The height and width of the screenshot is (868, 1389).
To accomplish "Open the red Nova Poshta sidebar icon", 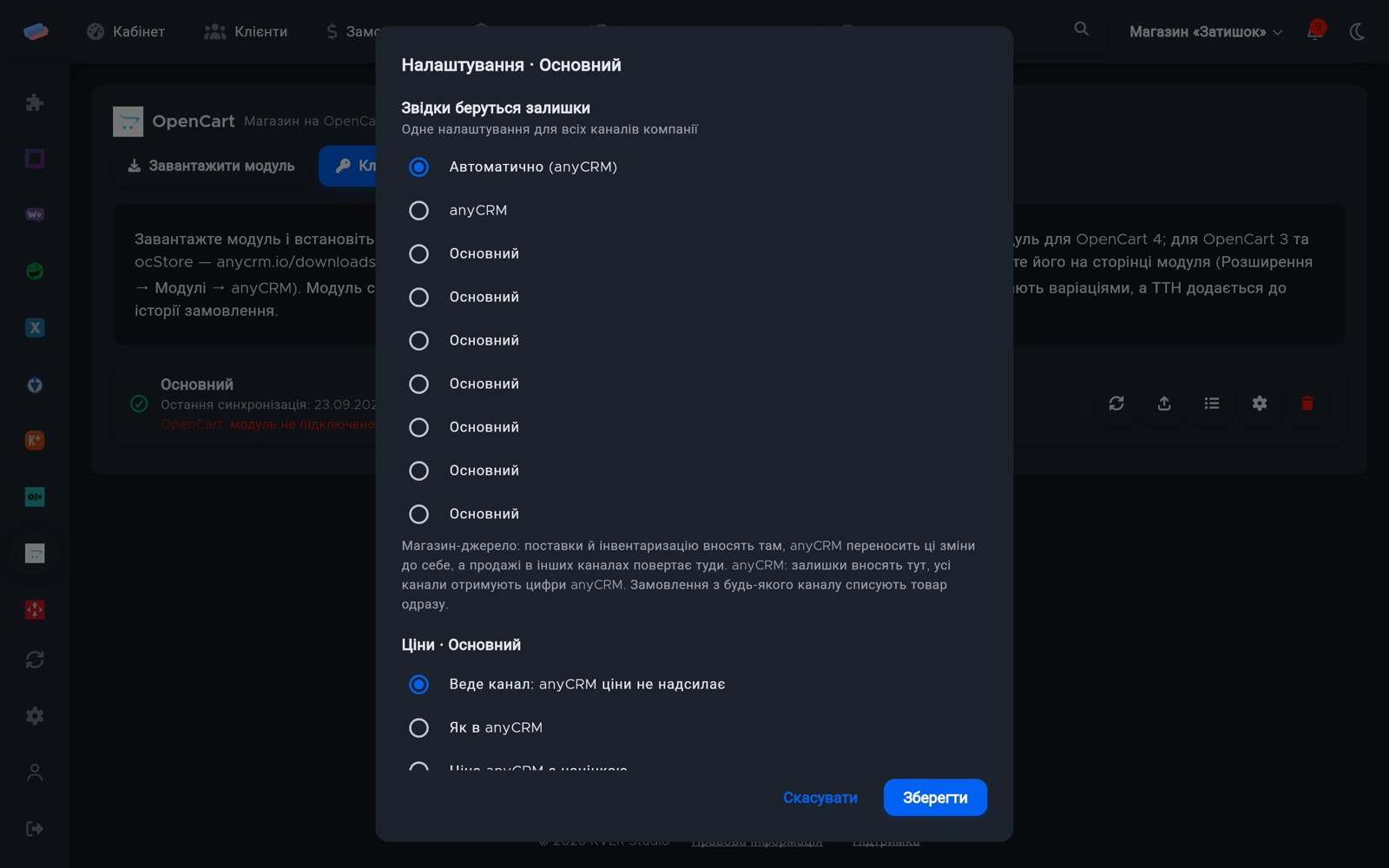I will coord(35,609).
